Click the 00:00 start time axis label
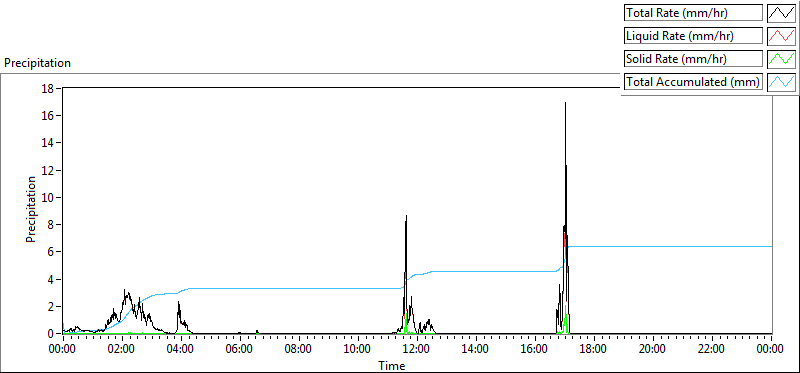 click(63, 350)
